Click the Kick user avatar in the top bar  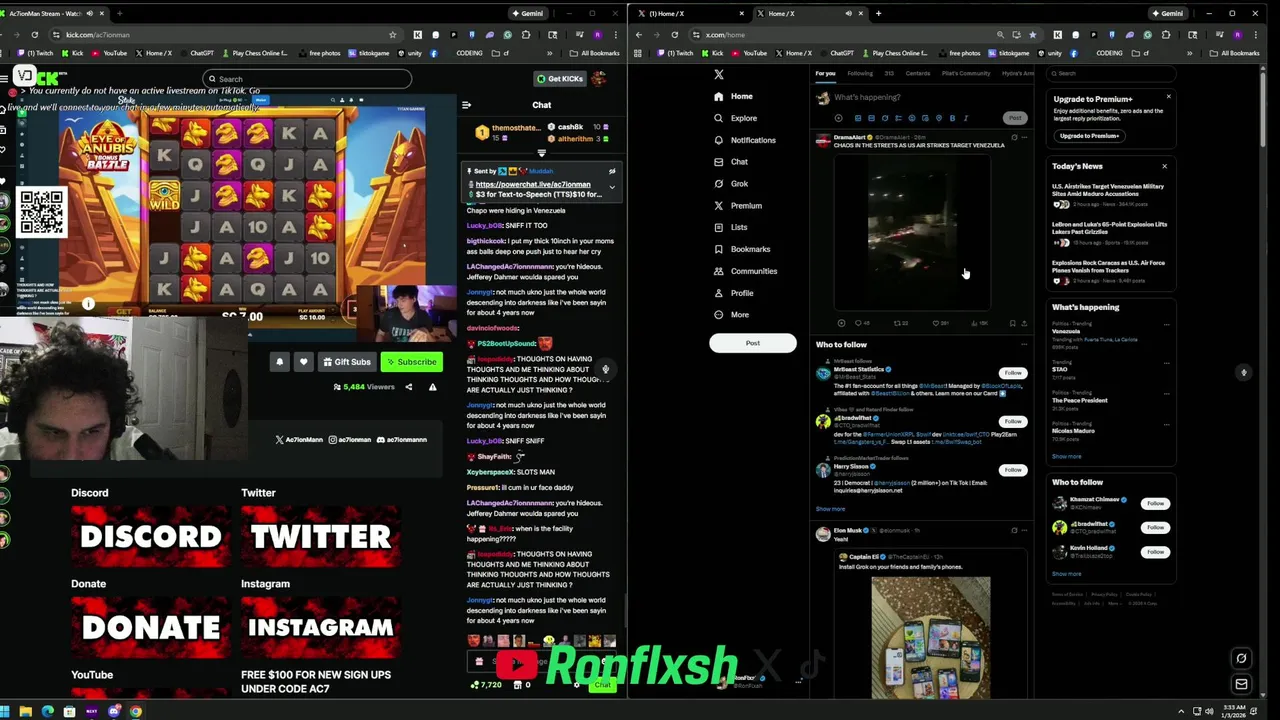coord(599,79)
